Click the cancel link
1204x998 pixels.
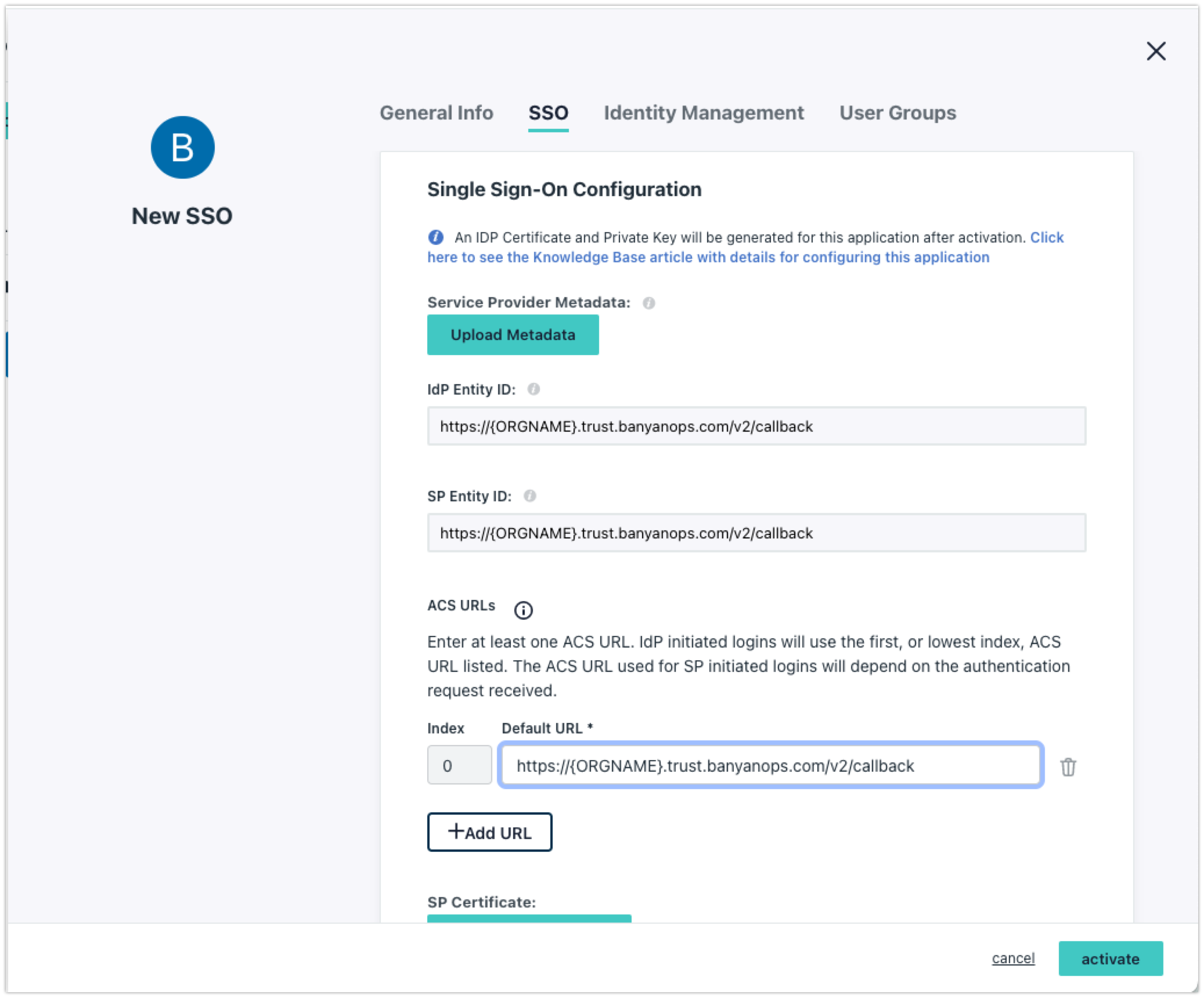(x=1013, y=958)
